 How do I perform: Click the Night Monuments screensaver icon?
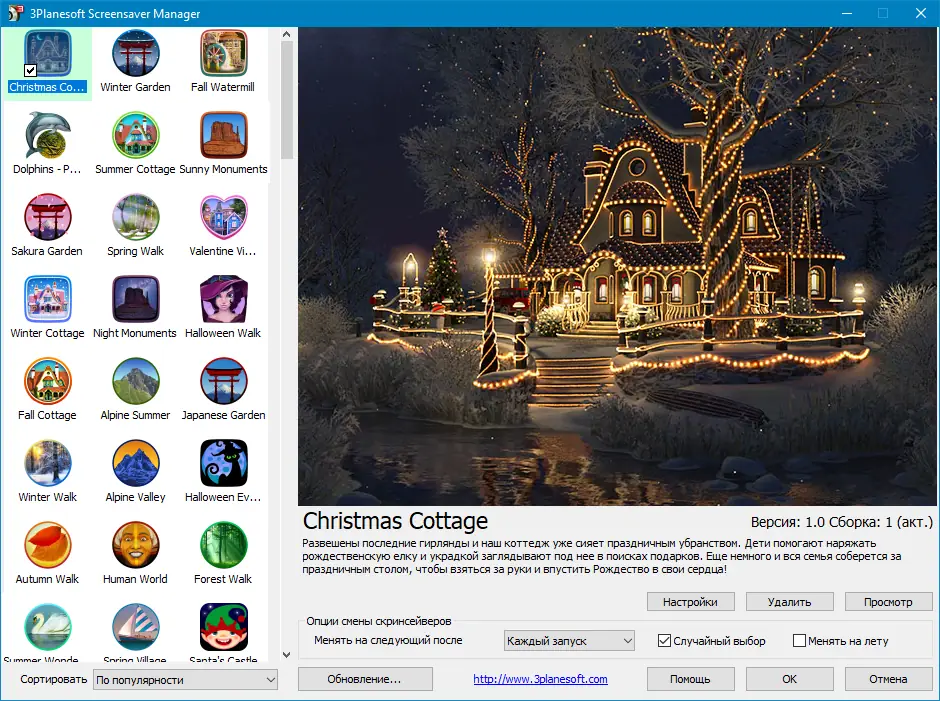coord(135,299)
